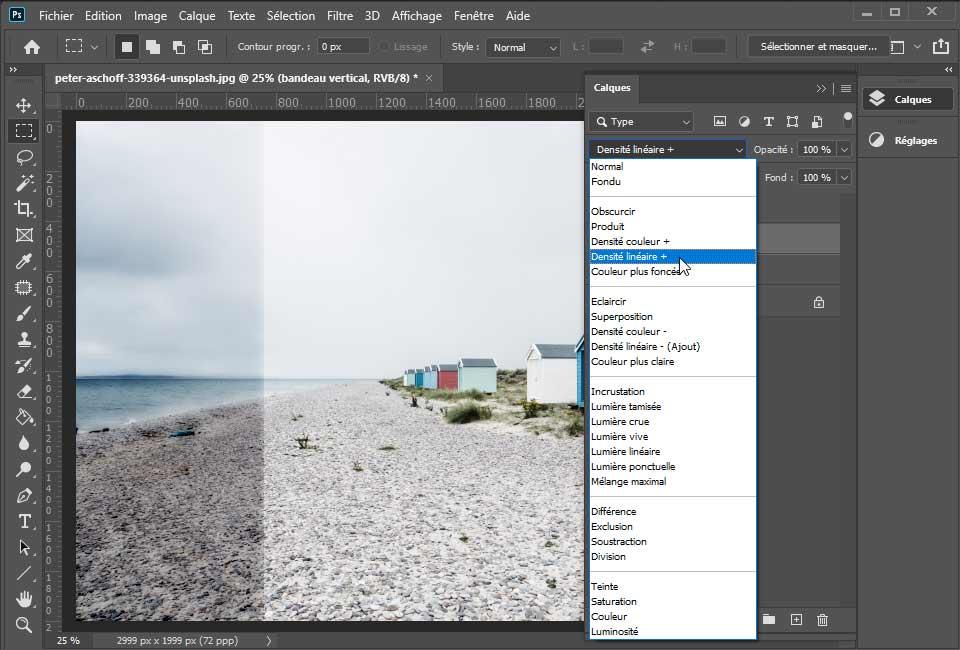Collapse the Calques panel with double arrows
960x650 pixels.
click(821, 89)
